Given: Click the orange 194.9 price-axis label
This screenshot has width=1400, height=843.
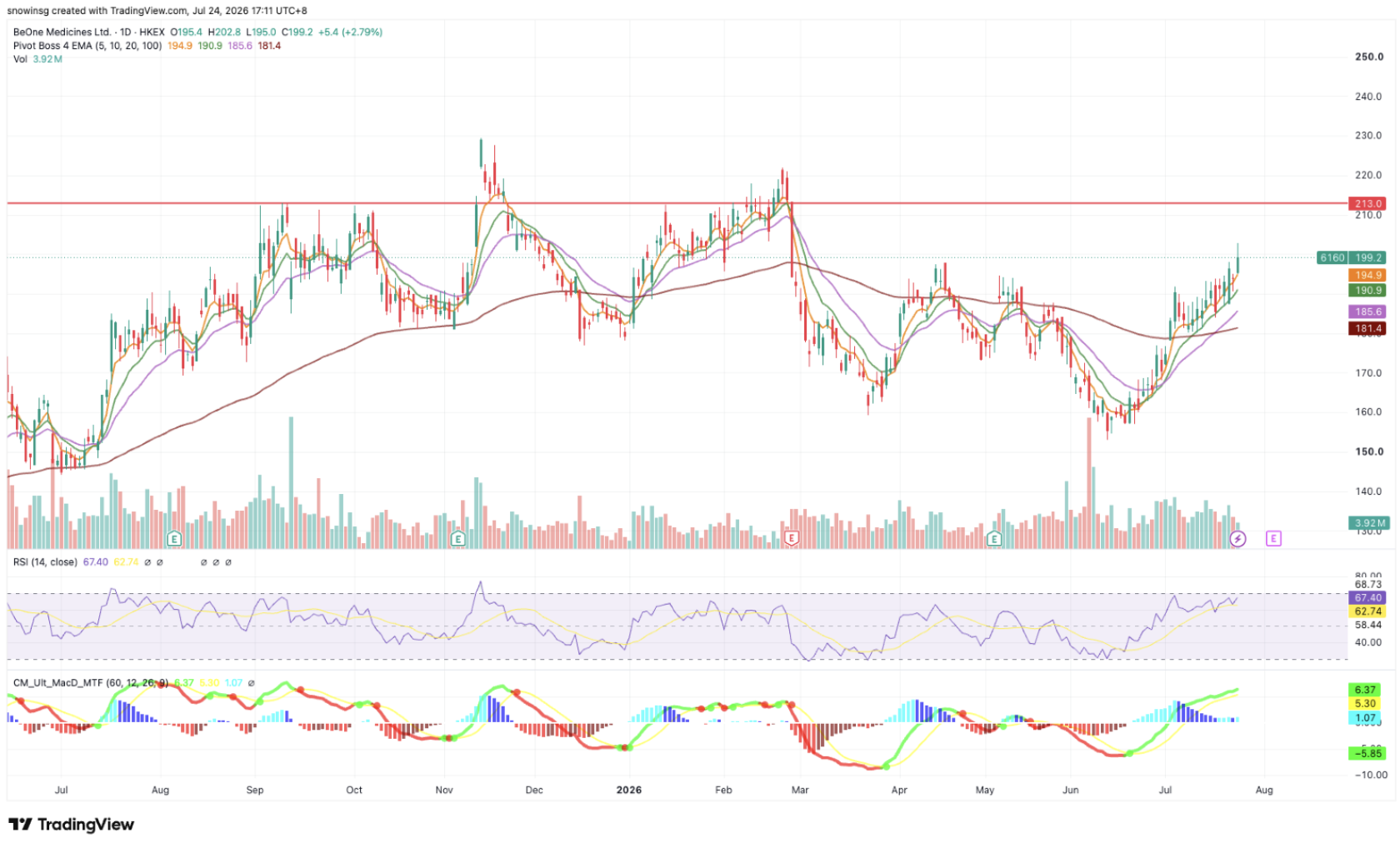Looking at the screenshot, I should click(1368, 275).
